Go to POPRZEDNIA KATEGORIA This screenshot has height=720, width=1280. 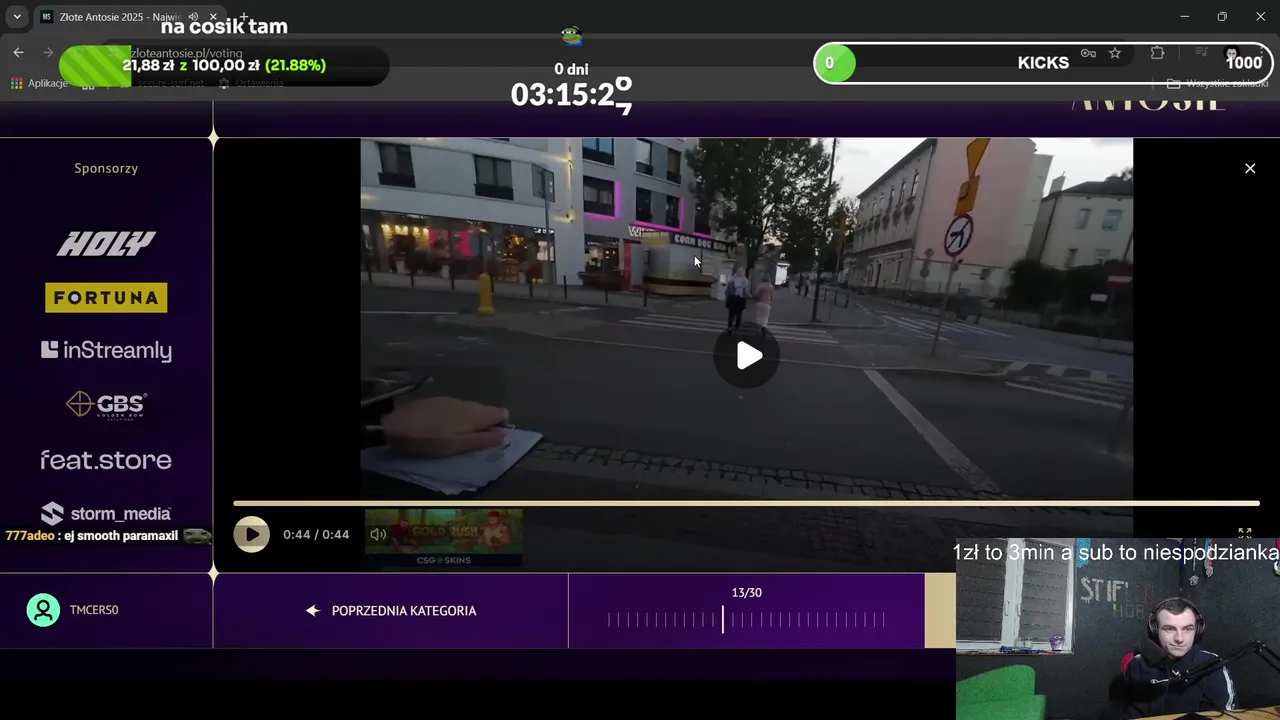pos(391,610)
